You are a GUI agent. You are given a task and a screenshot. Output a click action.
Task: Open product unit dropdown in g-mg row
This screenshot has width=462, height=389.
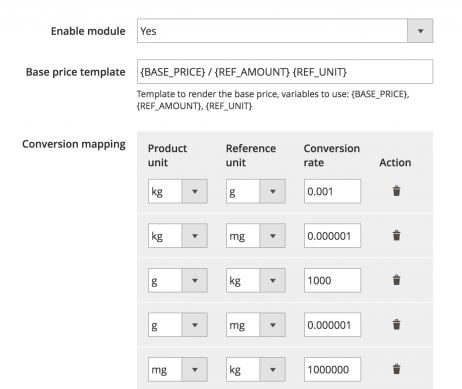click(178, 325)
